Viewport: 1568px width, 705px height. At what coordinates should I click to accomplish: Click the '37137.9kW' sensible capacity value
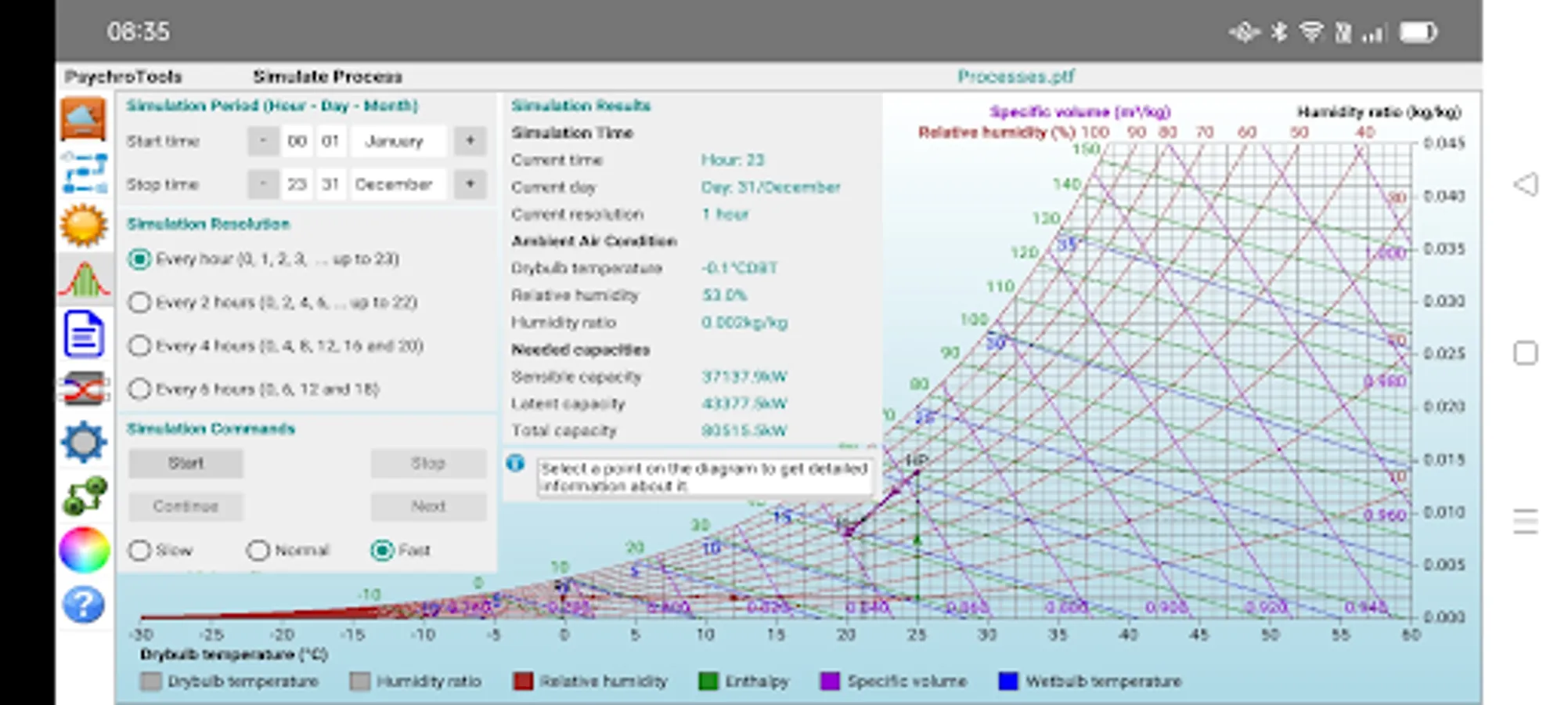(x=744, y=377)
